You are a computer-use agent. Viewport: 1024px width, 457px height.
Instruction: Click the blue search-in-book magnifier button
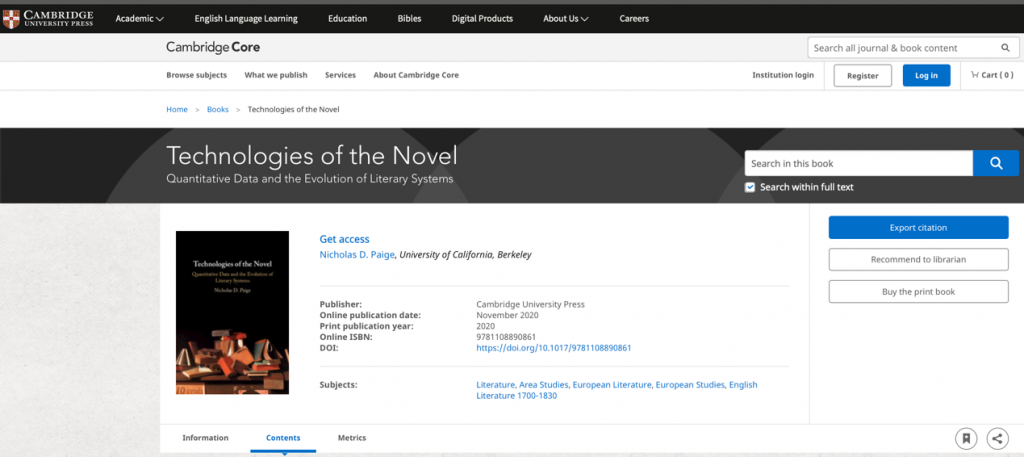(995, 163)
